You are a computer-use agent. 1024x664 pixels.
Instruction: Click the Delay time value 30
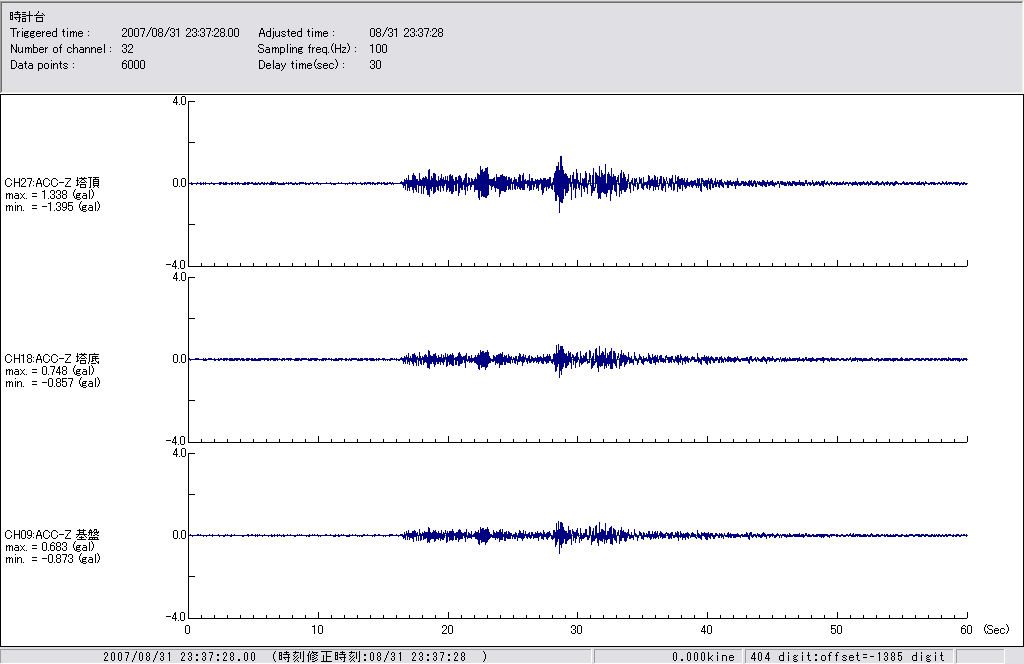pyautogui.click(x=375, y=65)
